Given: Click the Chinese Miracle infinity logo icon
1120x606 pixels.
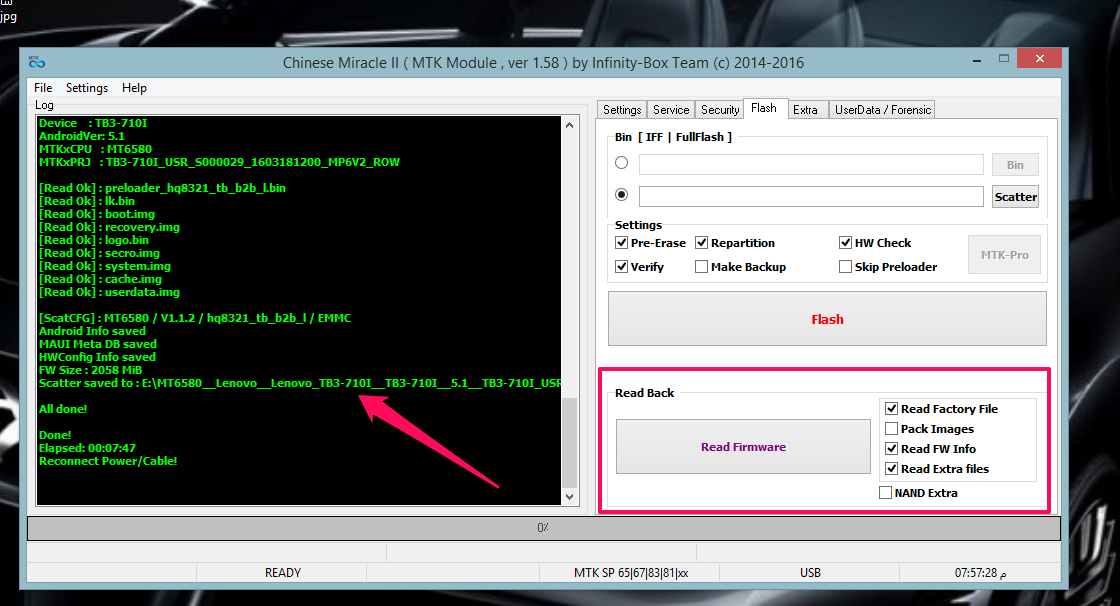Looking at the screenshot, I should 36,62.
